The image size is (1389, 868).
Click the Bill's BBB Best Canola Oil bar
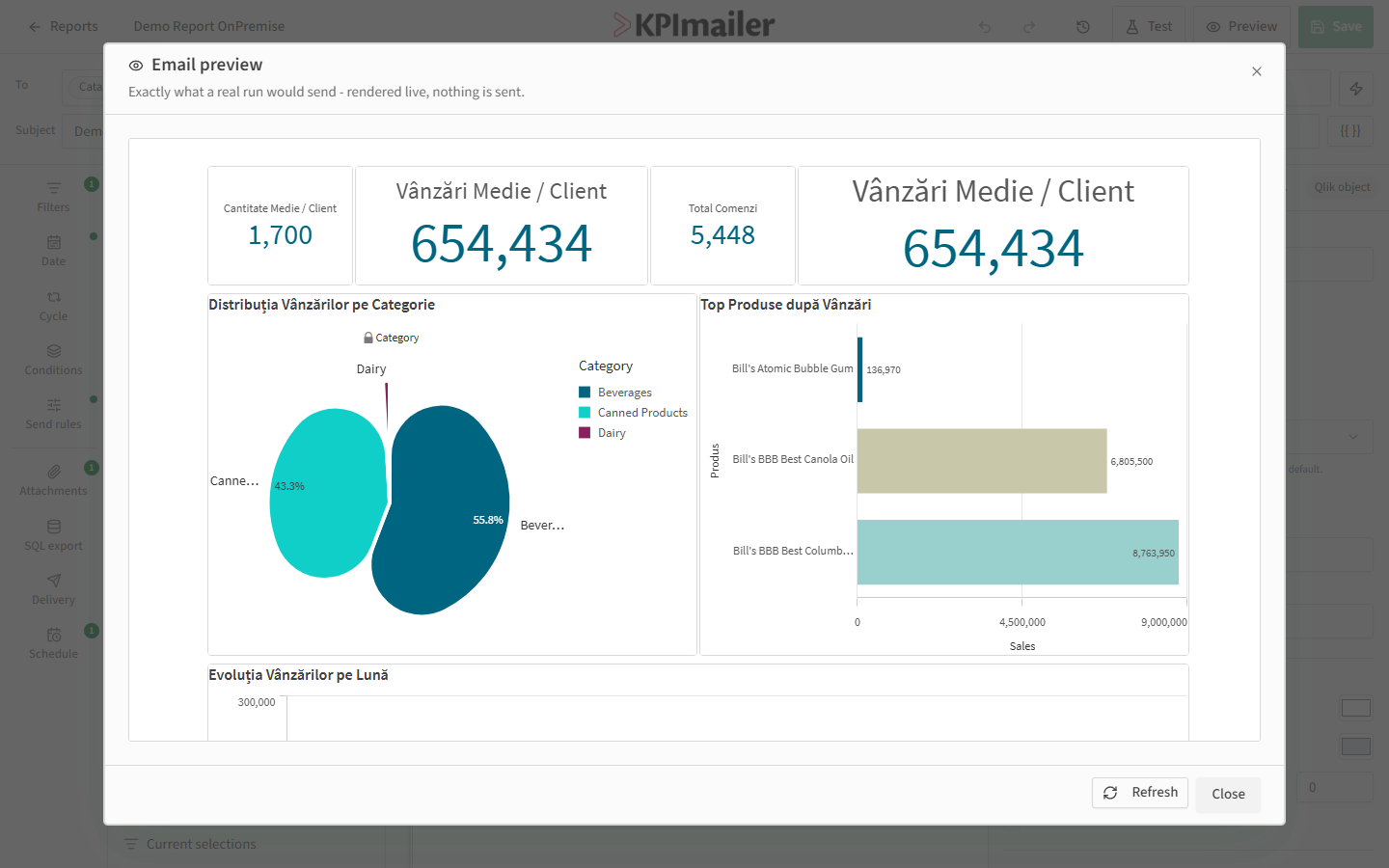tap(982, 461)
